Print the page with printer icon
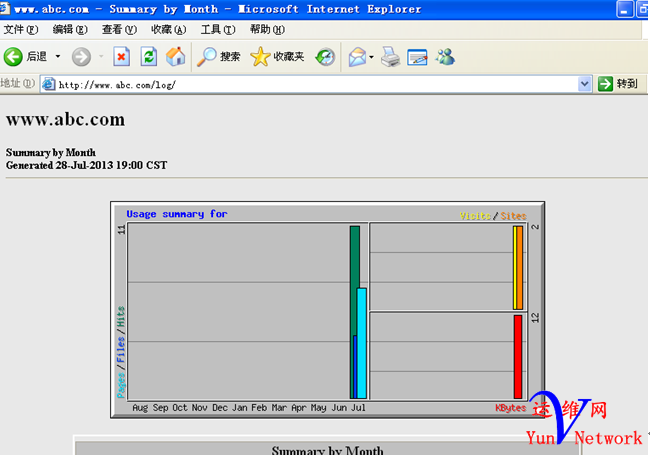 pos(390,57)
